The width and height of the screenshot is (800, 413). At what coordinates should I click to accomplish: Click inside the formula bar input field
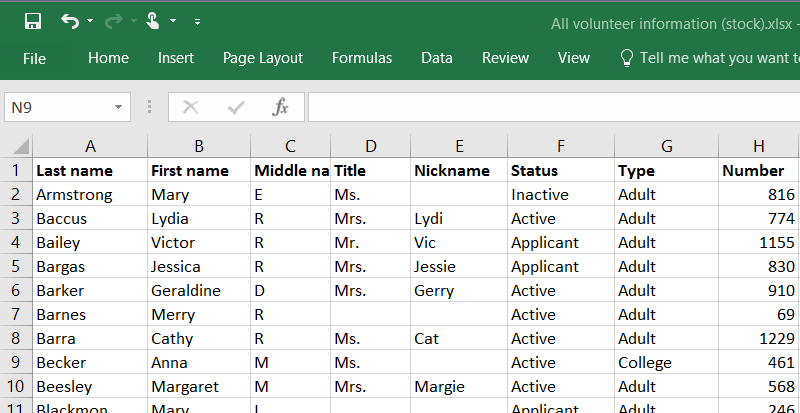[x=550, y=107]
